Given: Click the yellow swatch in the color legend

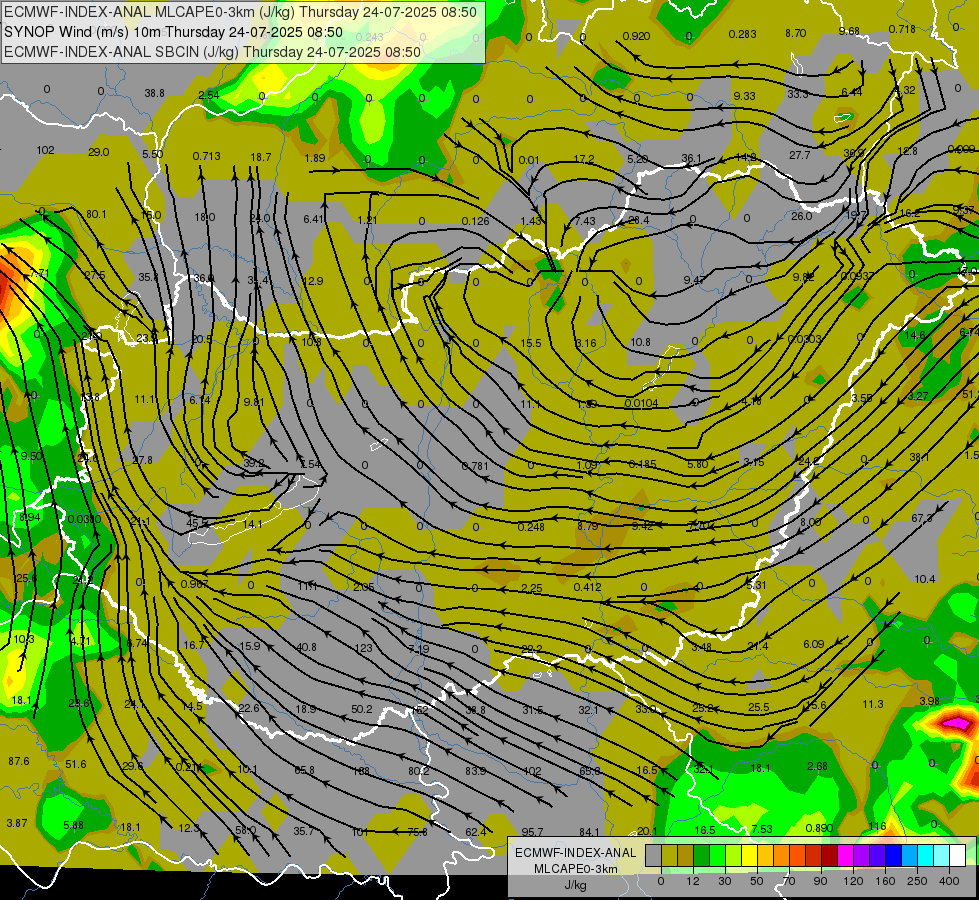Looking at the screenshot, I should (750, 855).
